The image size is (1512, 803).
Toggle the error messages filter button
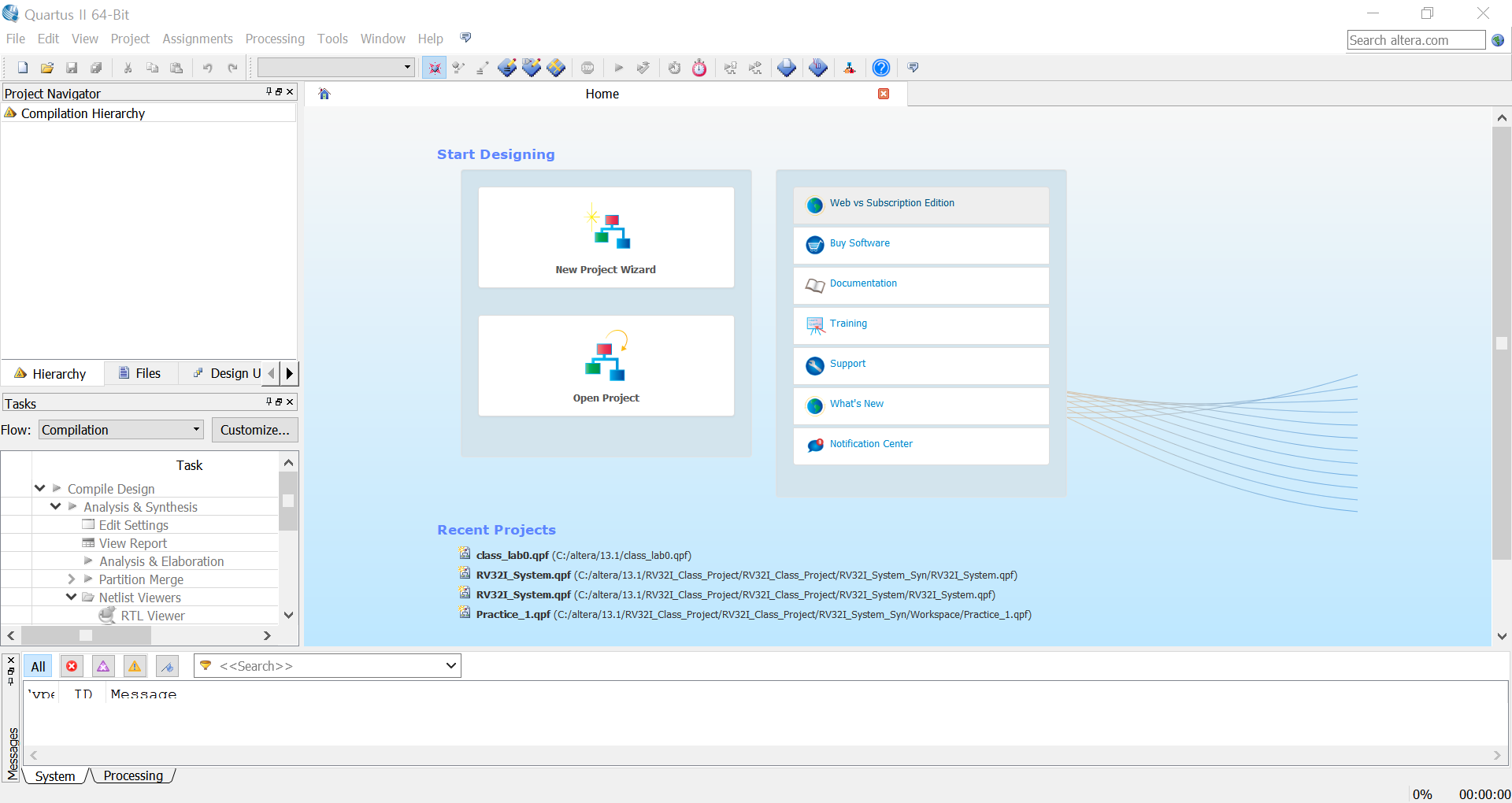(72, 666)
